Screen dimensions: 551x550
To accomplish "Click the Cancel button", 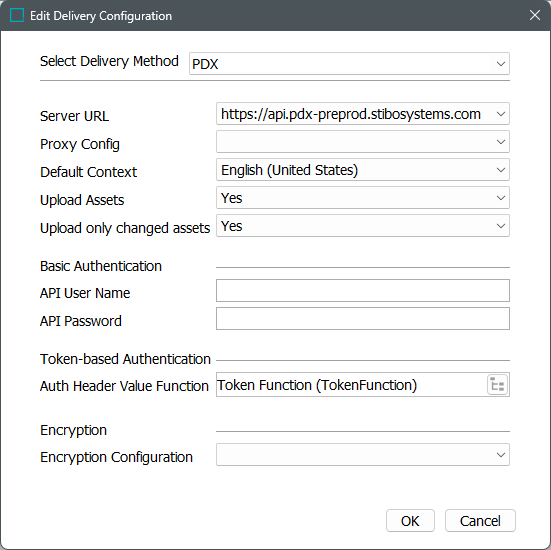I will 480,521.
